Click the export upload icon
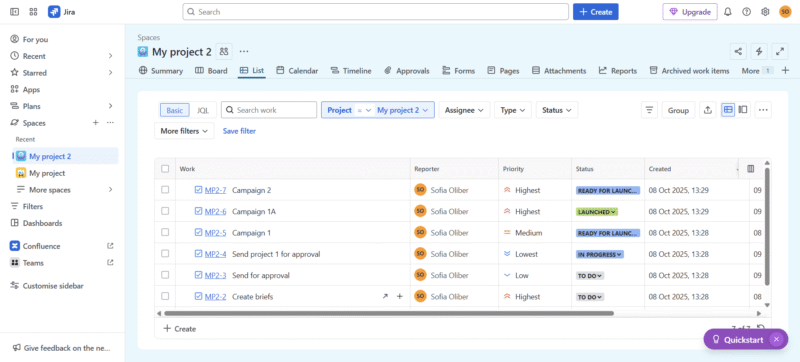Viewport: 800px width, 362px height. 707,110
